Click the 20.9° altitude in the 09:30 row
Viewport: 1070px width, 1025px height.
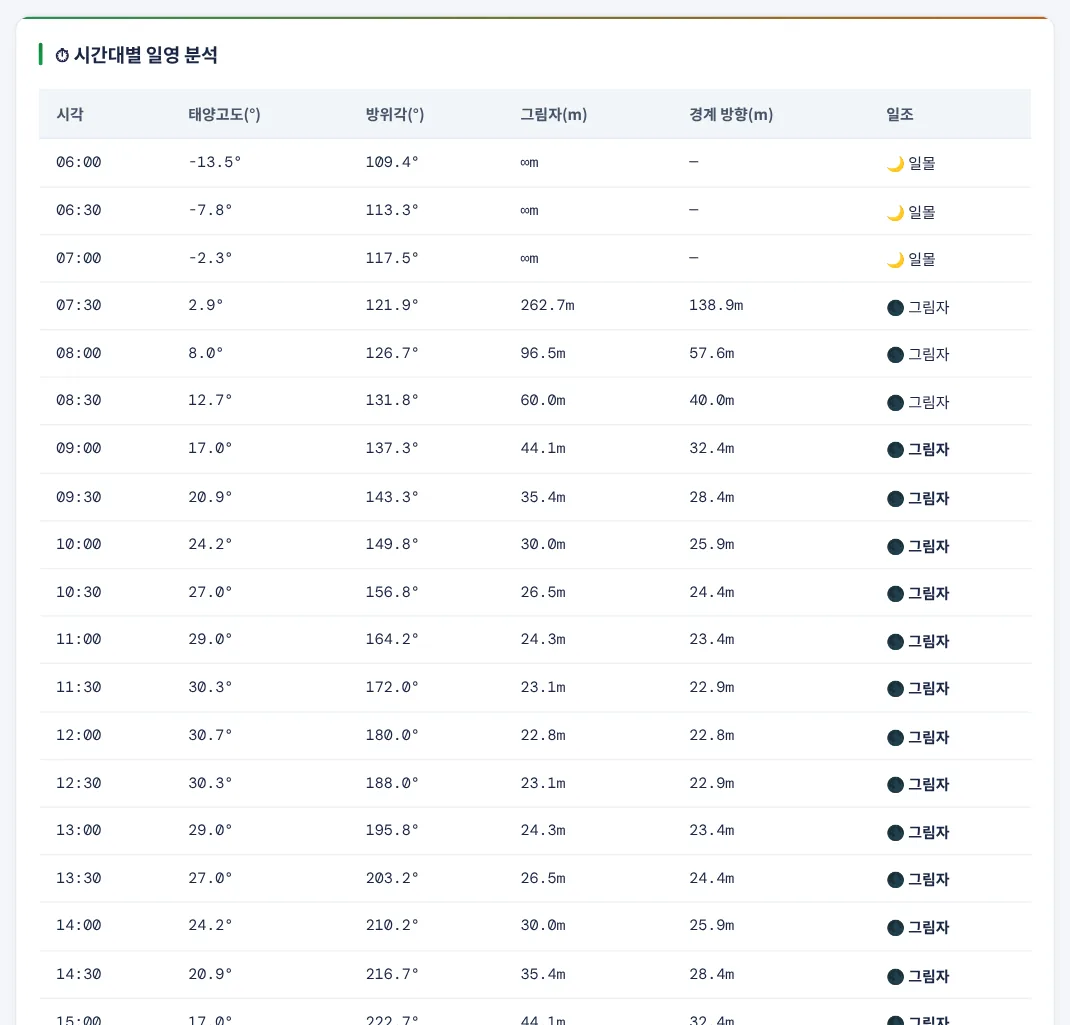tap(210, 497)
